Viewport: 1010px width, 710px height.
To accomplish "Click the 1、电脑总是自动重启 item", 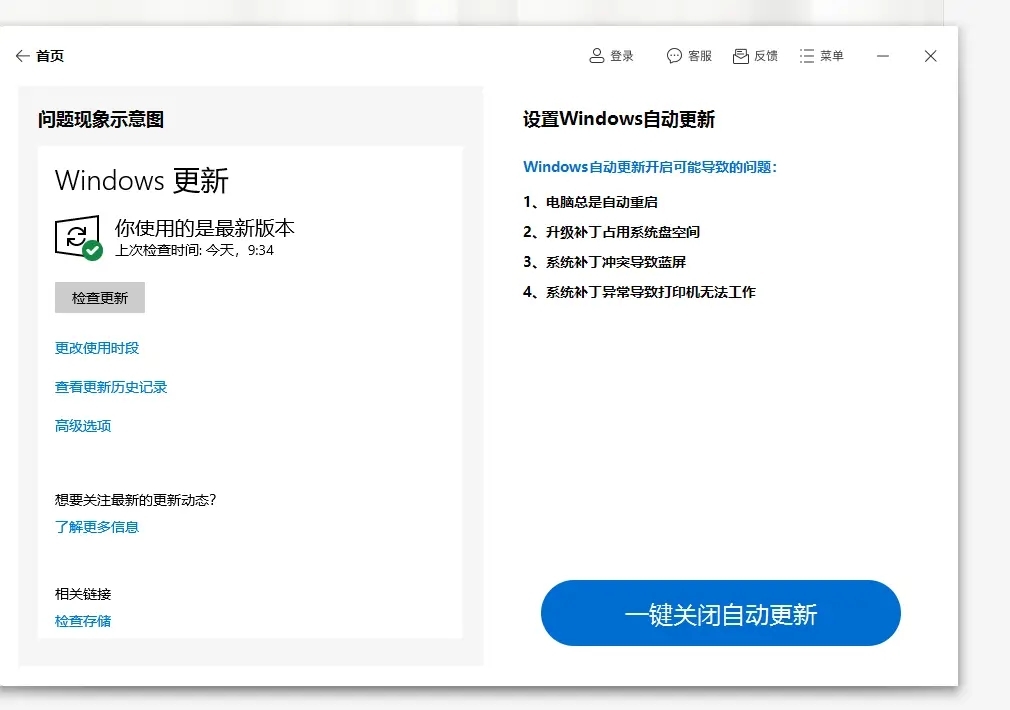I will [x=591, y=202].
